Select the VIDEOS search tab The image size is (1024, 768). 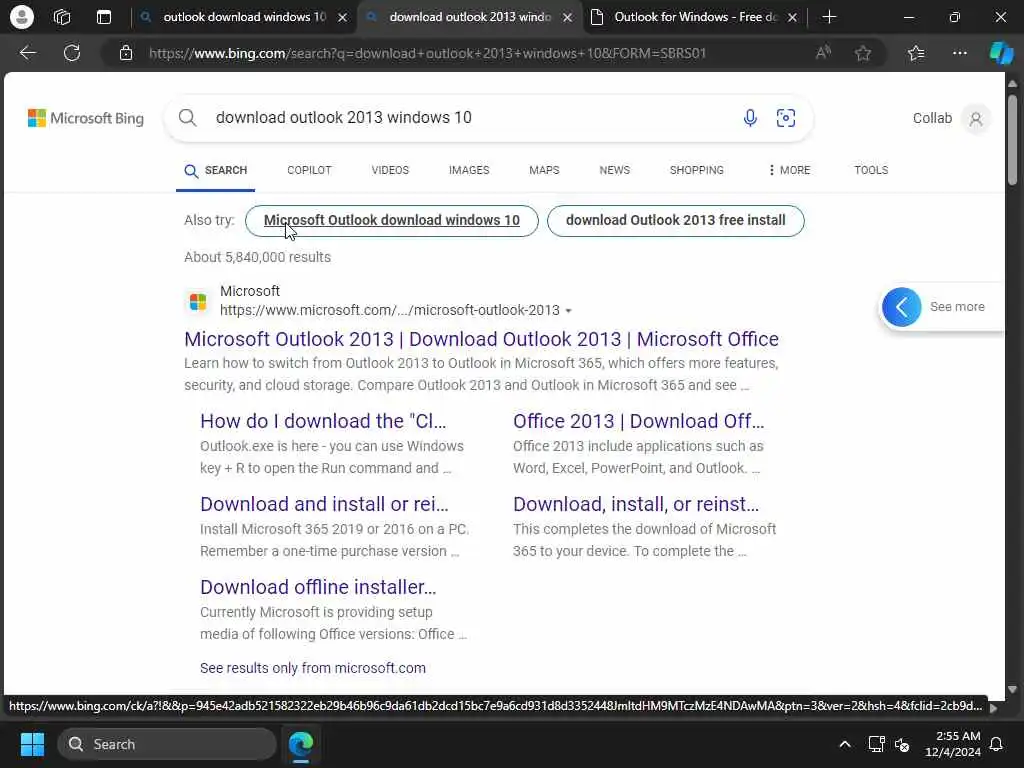click(x=390, y=170)
